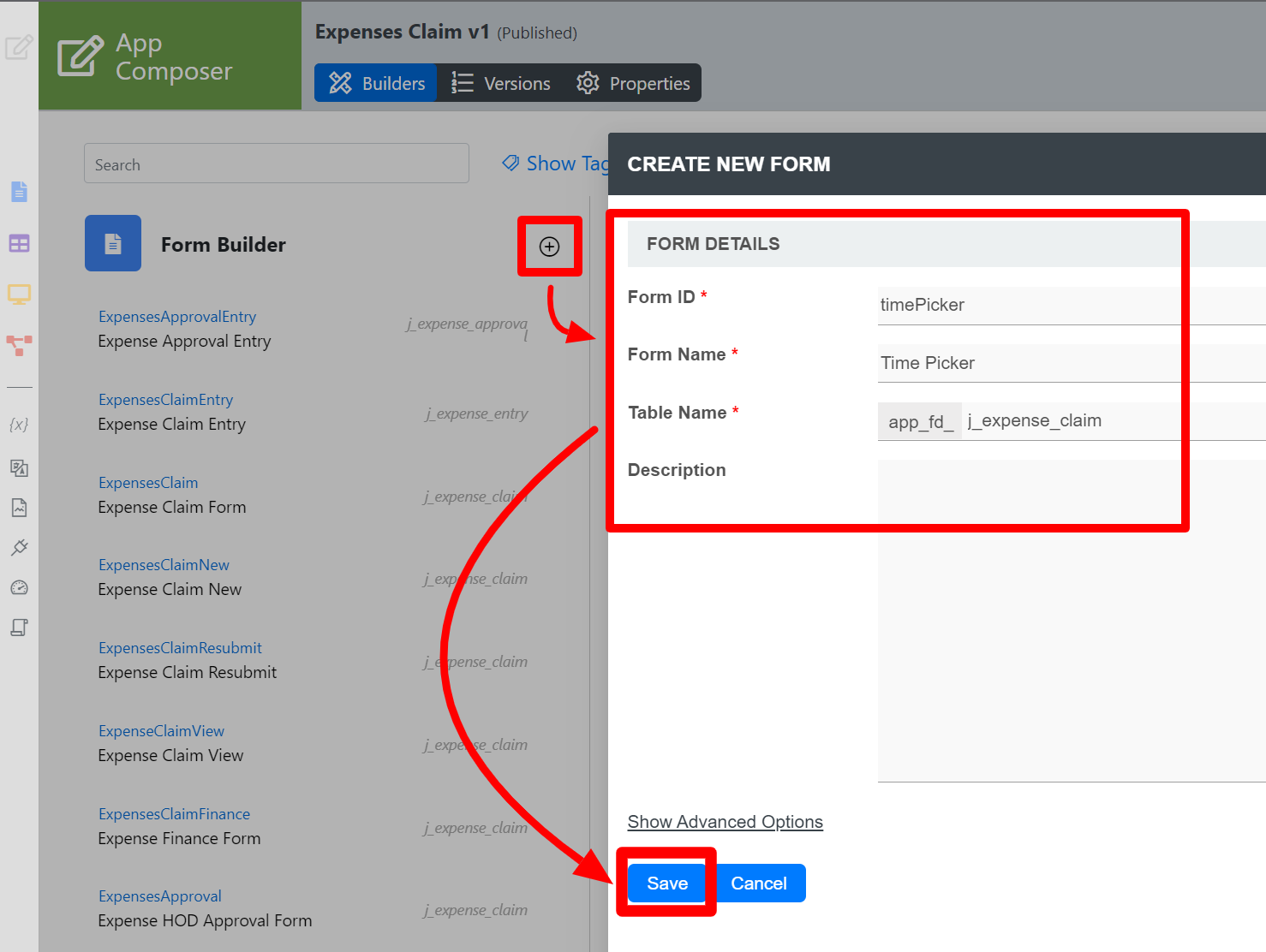Image resolution: width=1266 pixels, height=952 pixels.
Task: Switch to the Versions tab
Action: click(501, 83)
